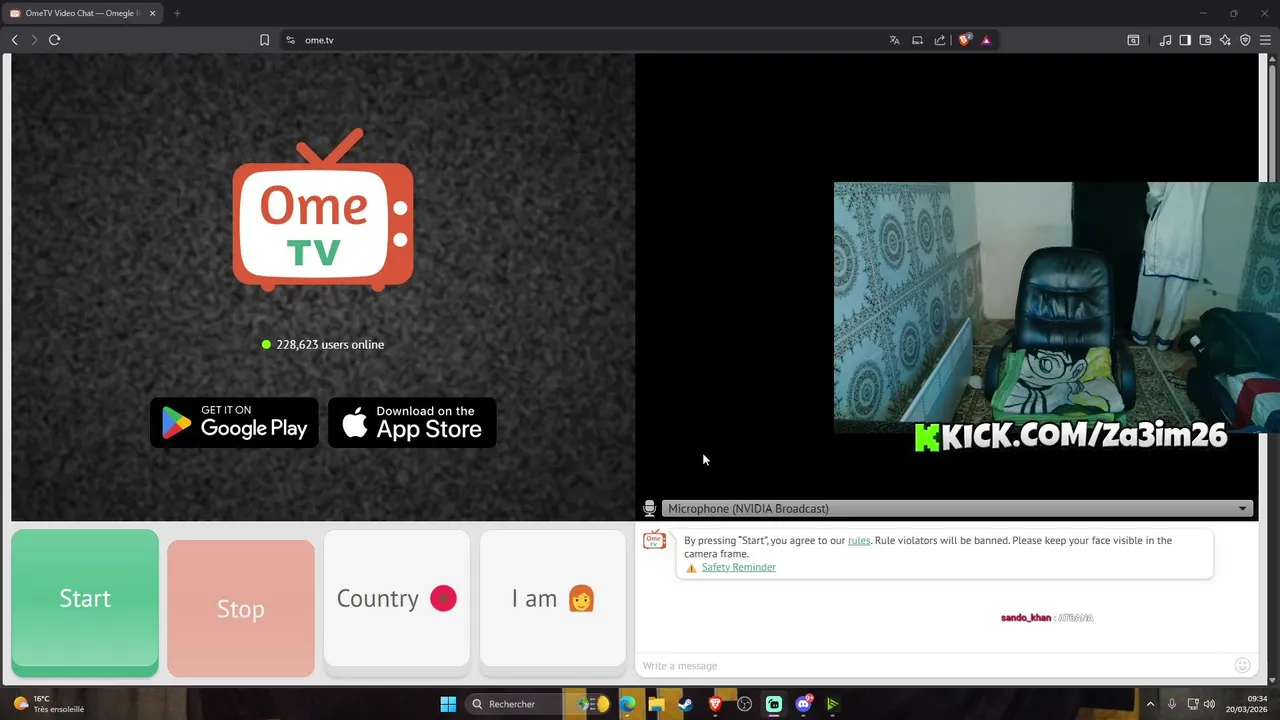Expand the Microphone (NVIDIA Broadcast) dropdown
The image size is (1280, 720).
957,509
